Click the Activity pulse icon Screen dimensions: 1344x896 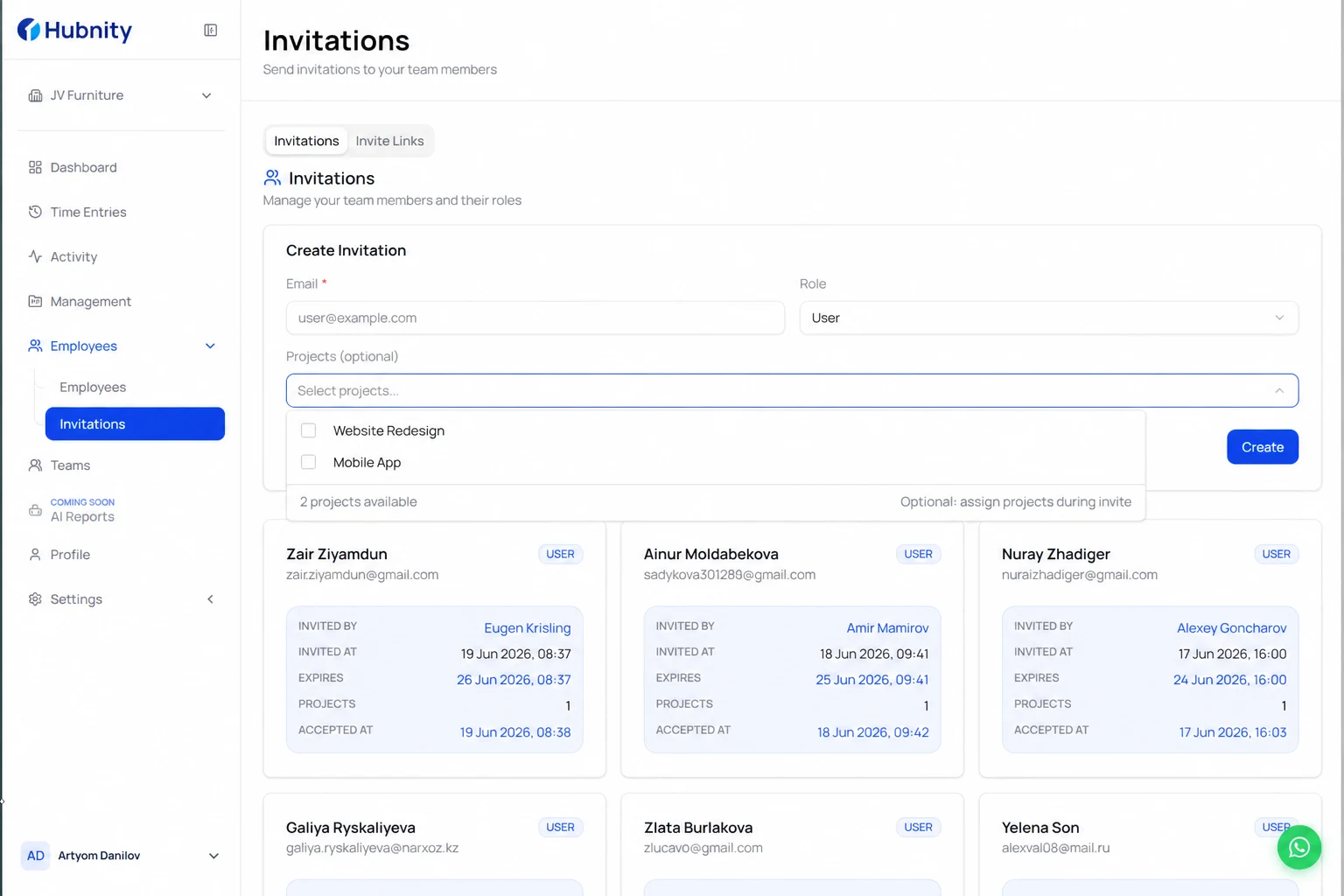35,256
